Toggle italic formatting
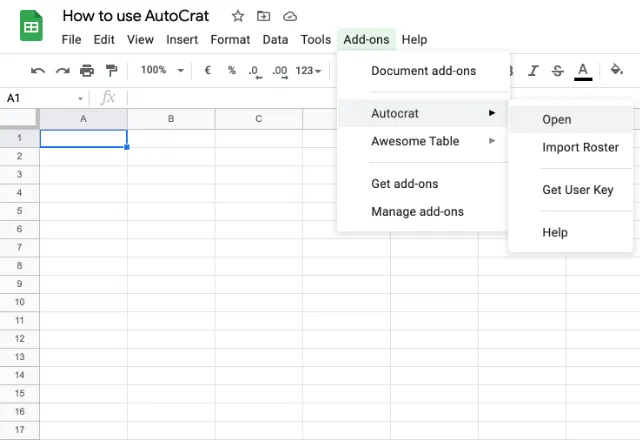The image size is (640, 440). tap(533, 71)
